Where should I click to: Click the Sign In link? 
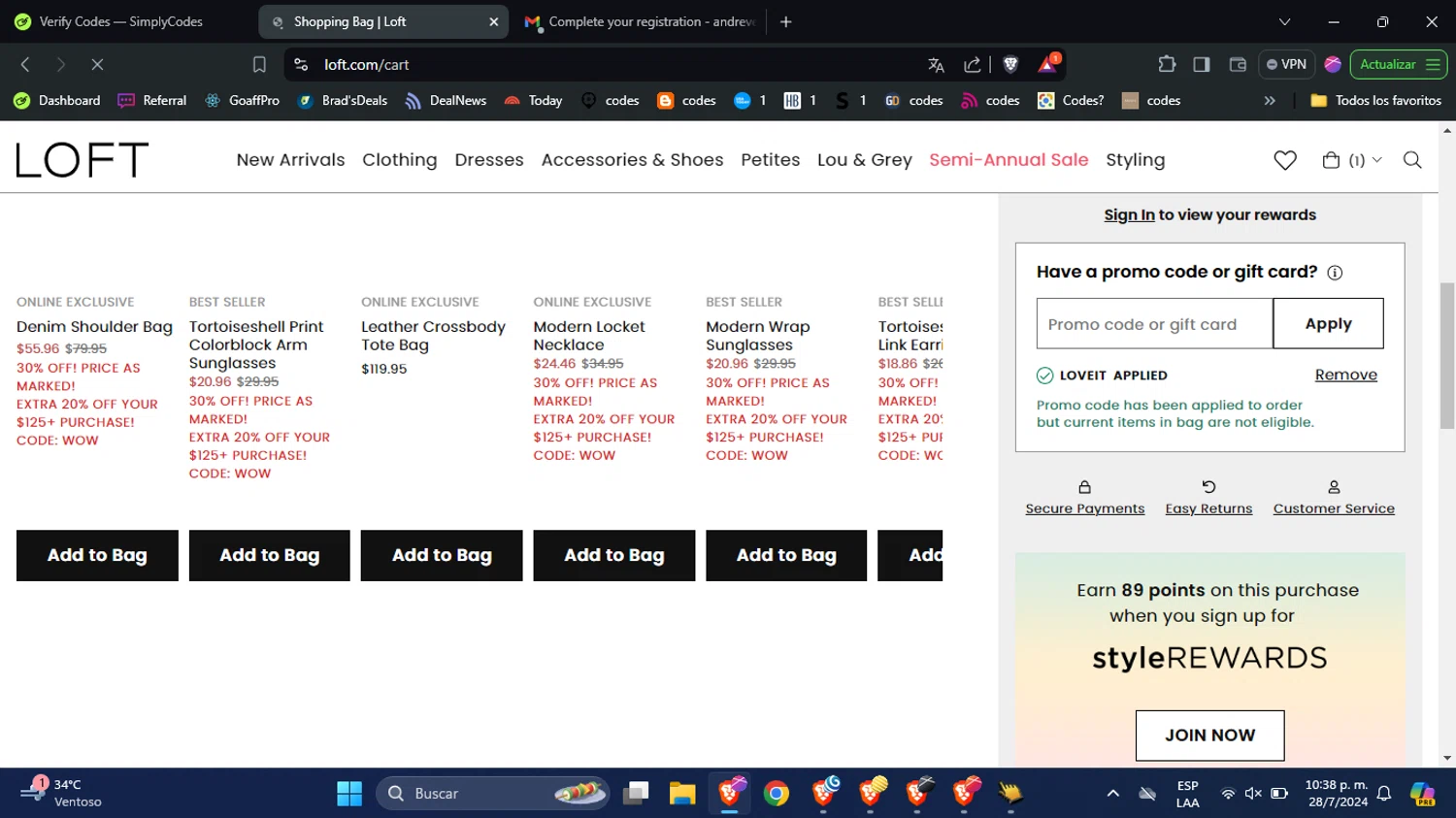click(1129, 215)
